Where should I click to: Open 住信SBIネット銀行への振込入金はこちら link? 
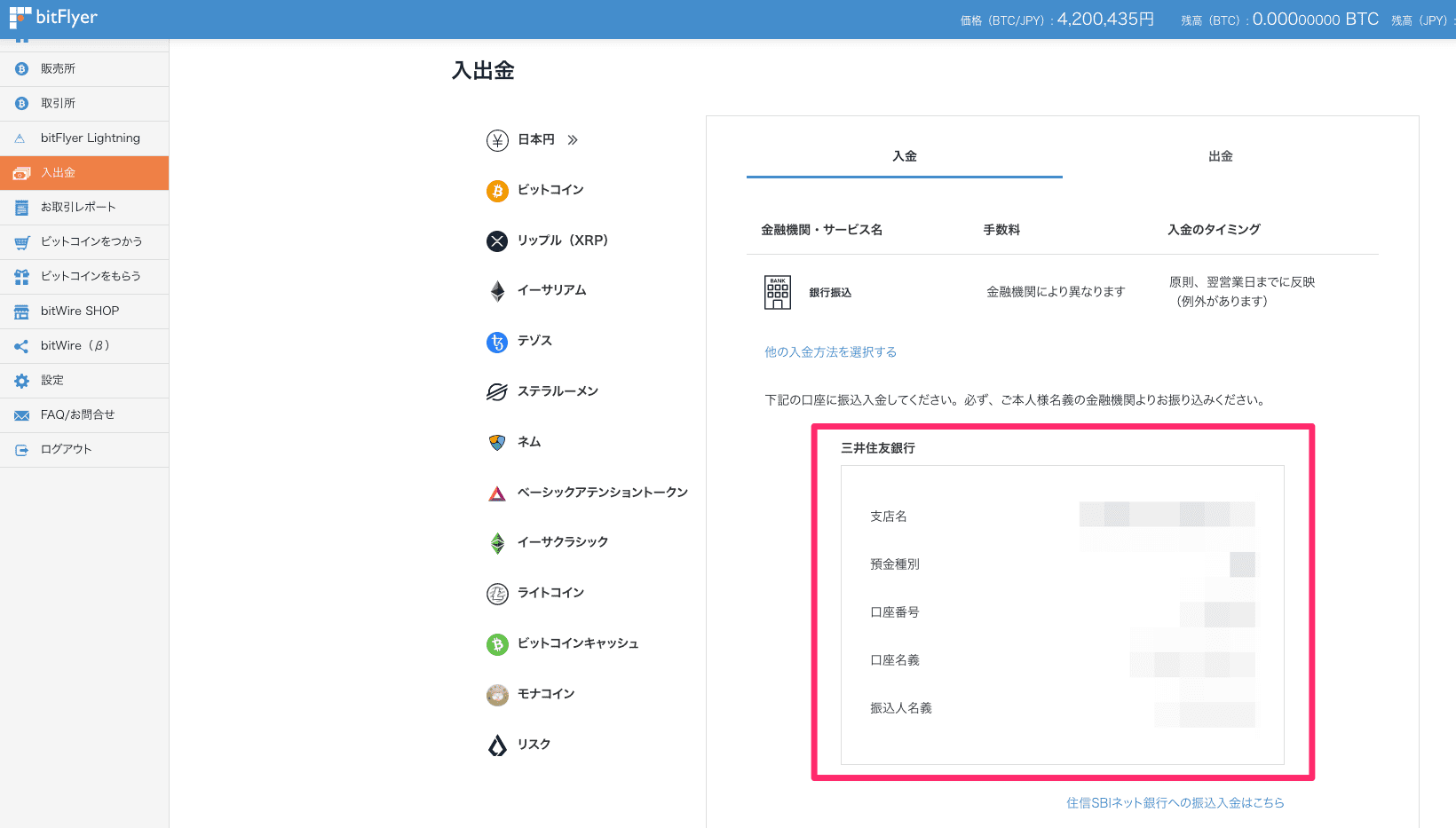coord(1175,803)
